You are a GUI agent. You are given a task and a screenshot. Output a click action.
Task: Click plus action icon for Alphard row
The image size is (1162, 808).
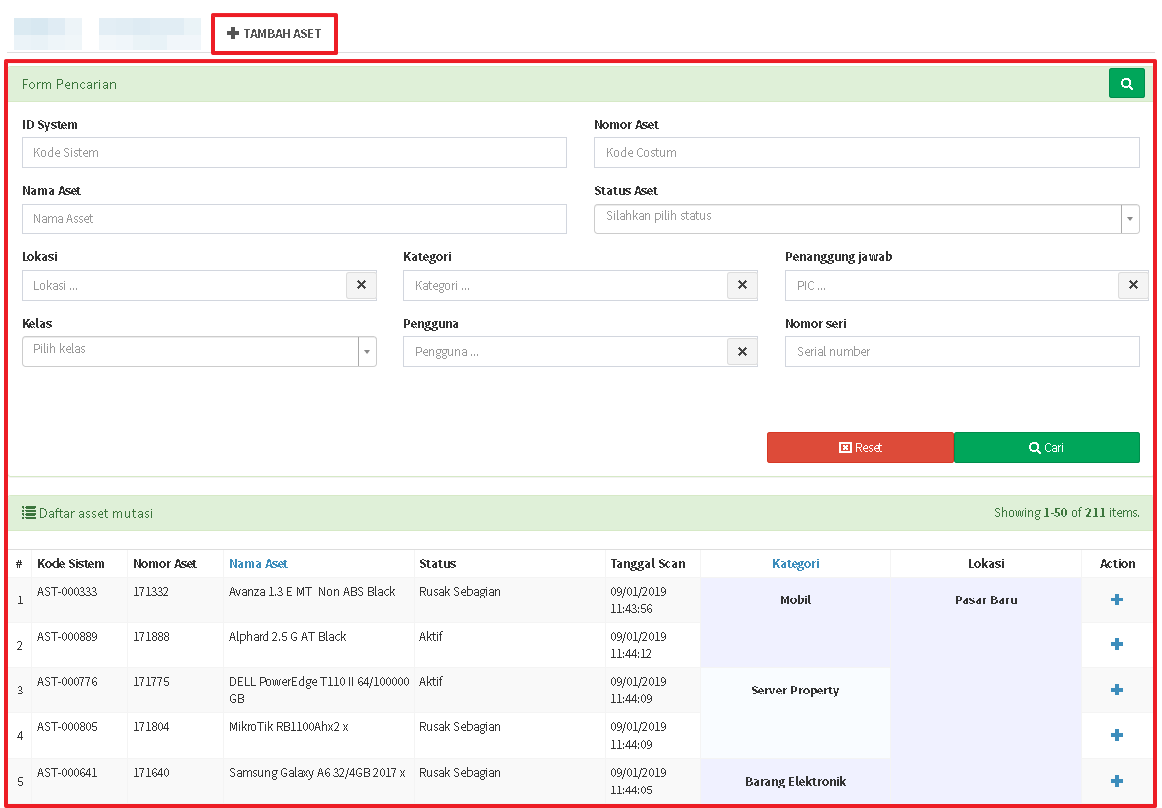tap(1117, 645)
